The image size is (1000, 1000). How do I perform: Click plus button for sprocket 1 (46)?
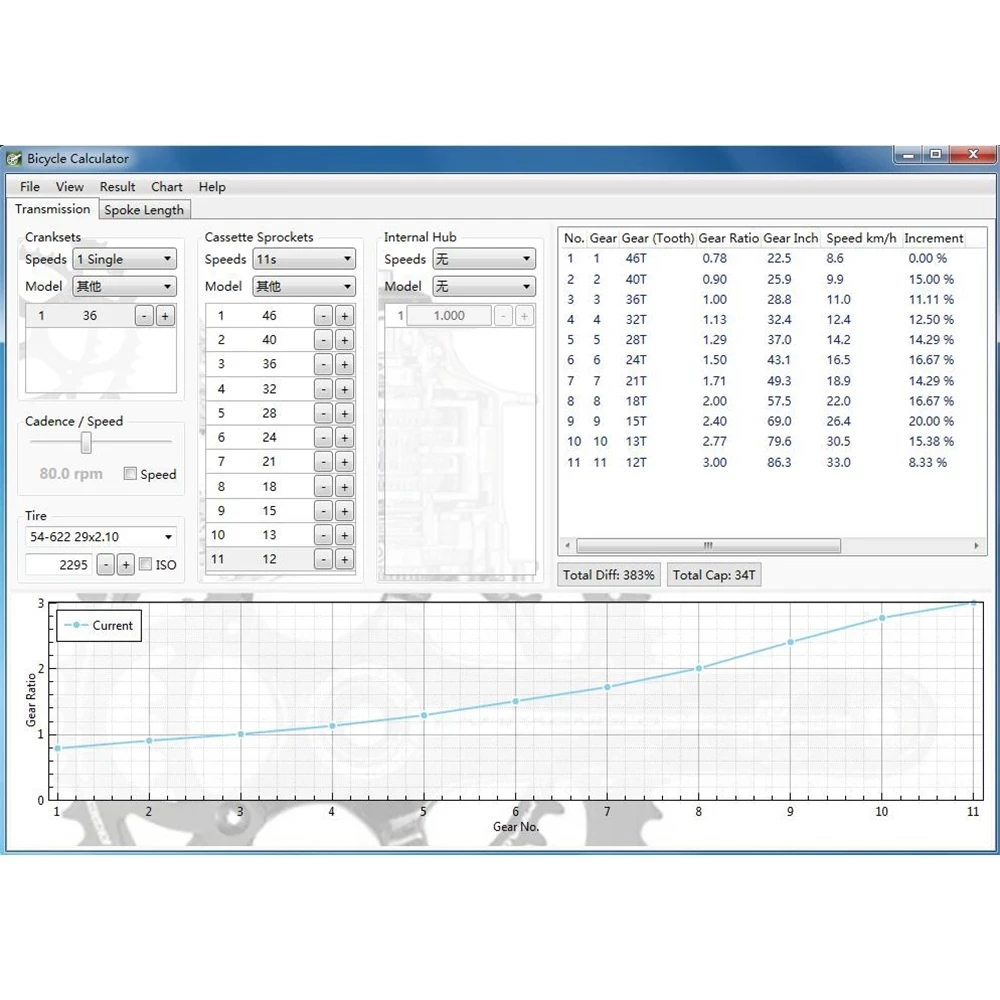point(344,316)
